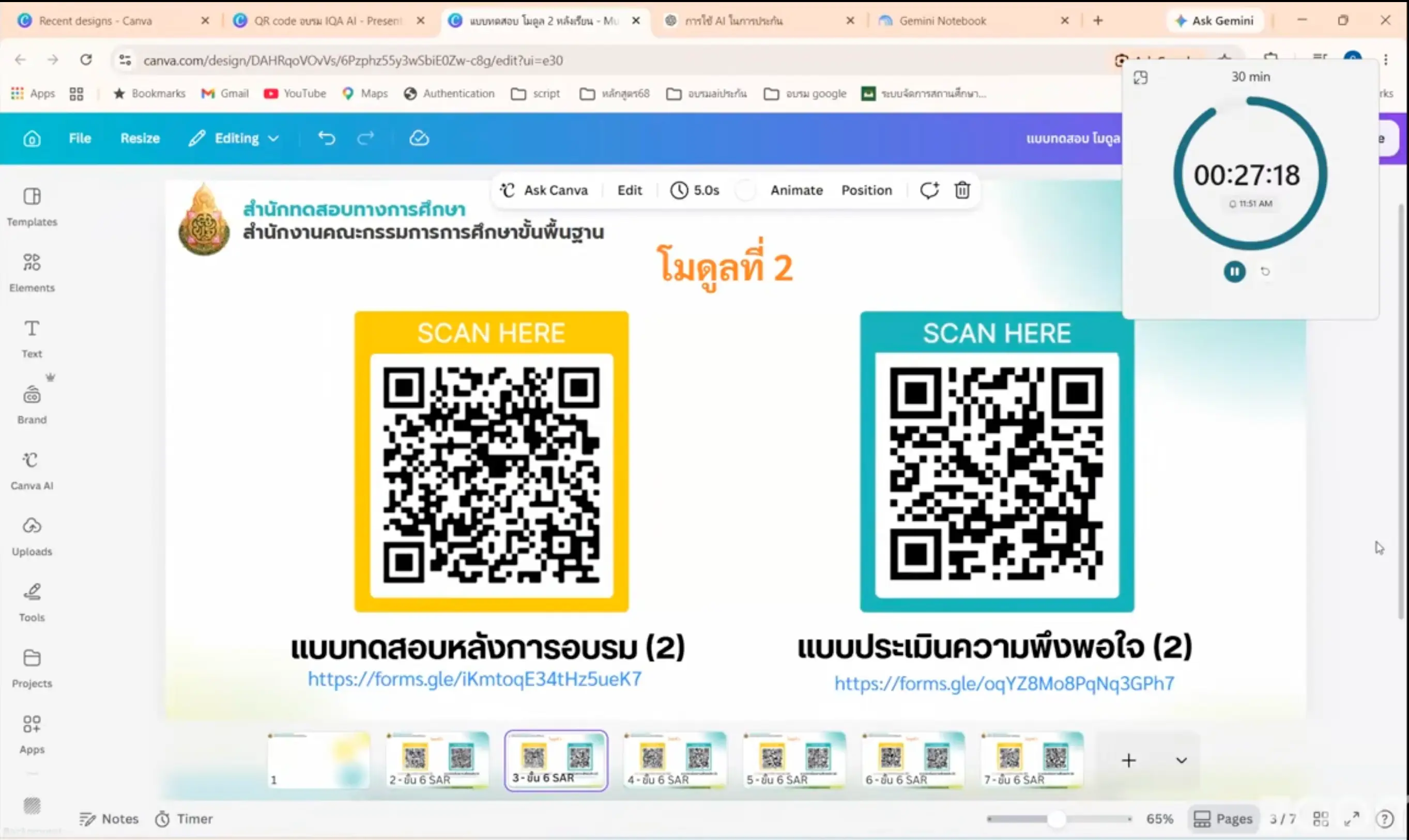Select page 2 thumbnail
The image size is (1409, 840).
437,760
